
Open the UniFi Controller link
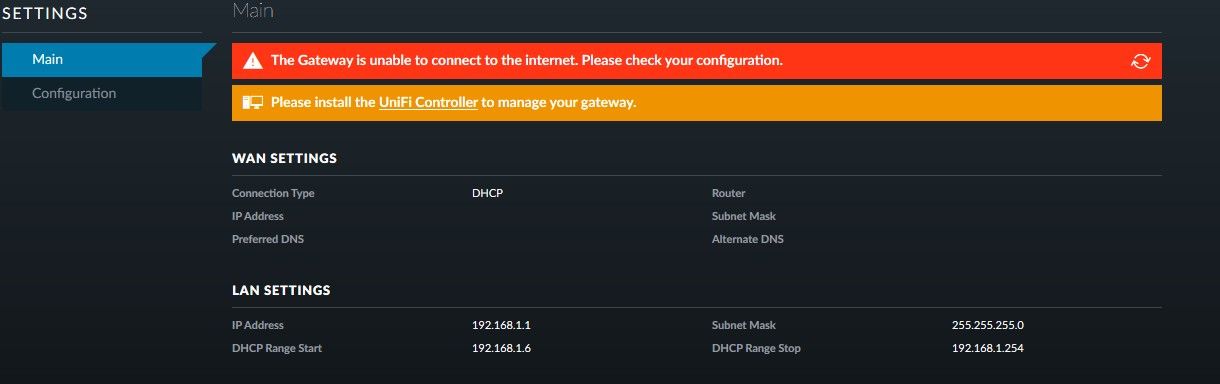(428, 102)
